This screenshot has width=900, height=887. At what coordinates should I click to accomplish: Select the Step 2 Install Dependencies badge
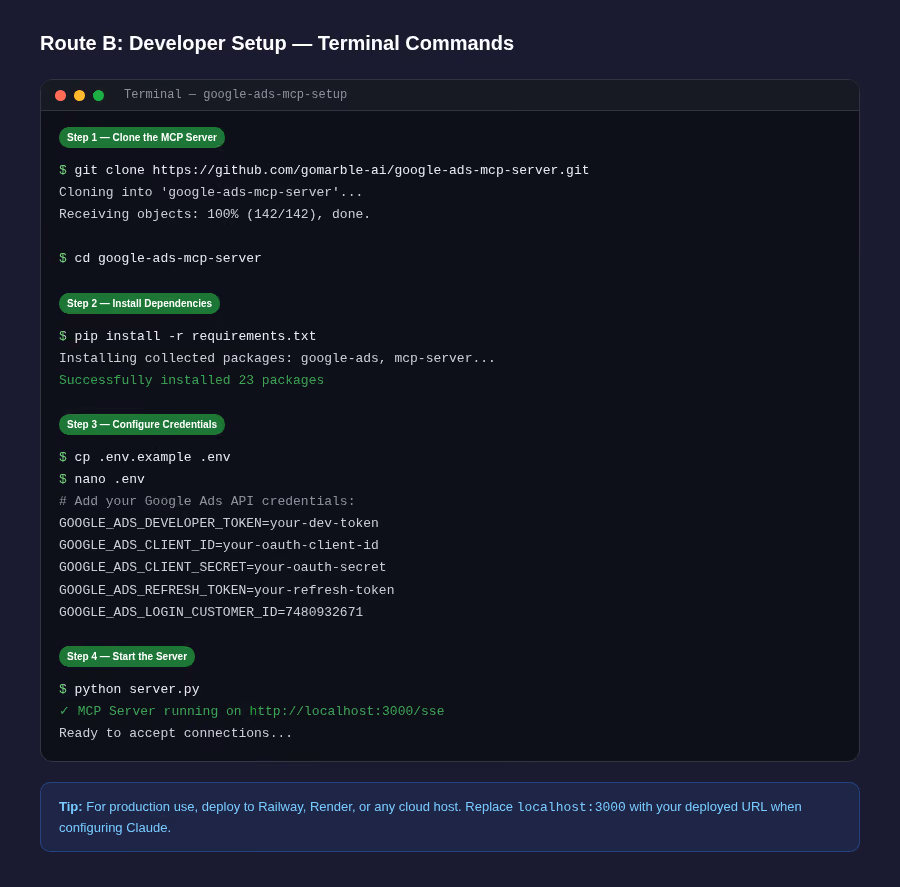139,303
